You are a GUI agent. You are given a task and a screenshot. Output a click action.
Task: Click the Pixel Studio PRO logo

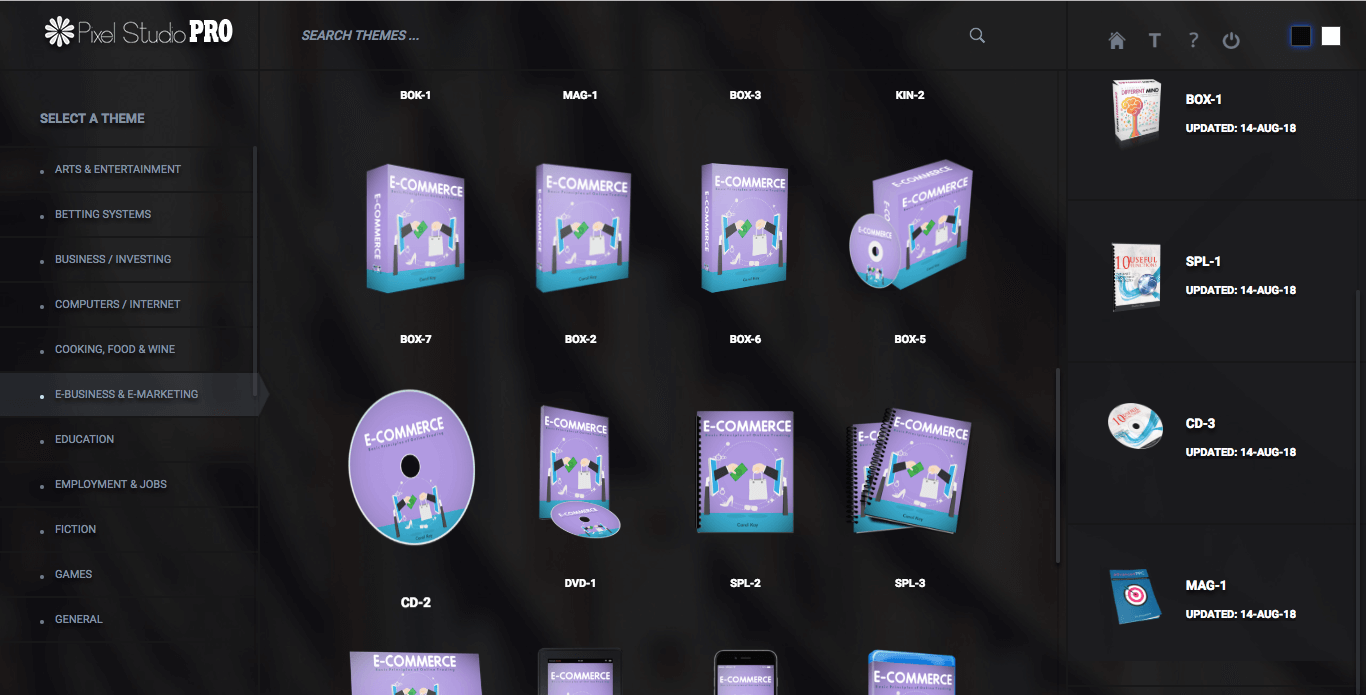[139, 32]
